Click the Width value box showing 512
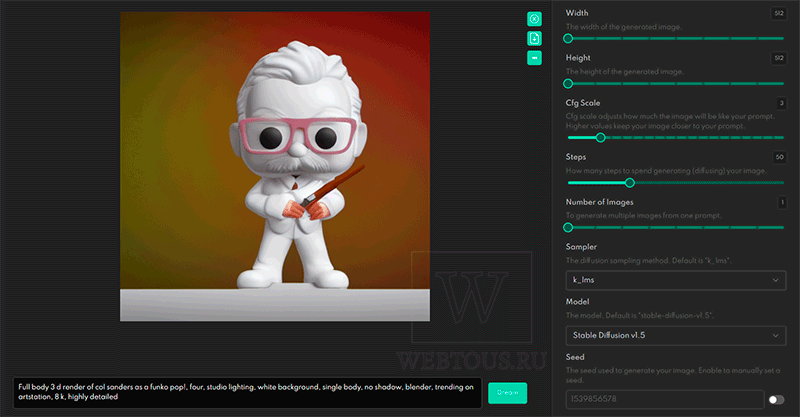The width and height of the screenshot is (800, 417). pos(779,14)
